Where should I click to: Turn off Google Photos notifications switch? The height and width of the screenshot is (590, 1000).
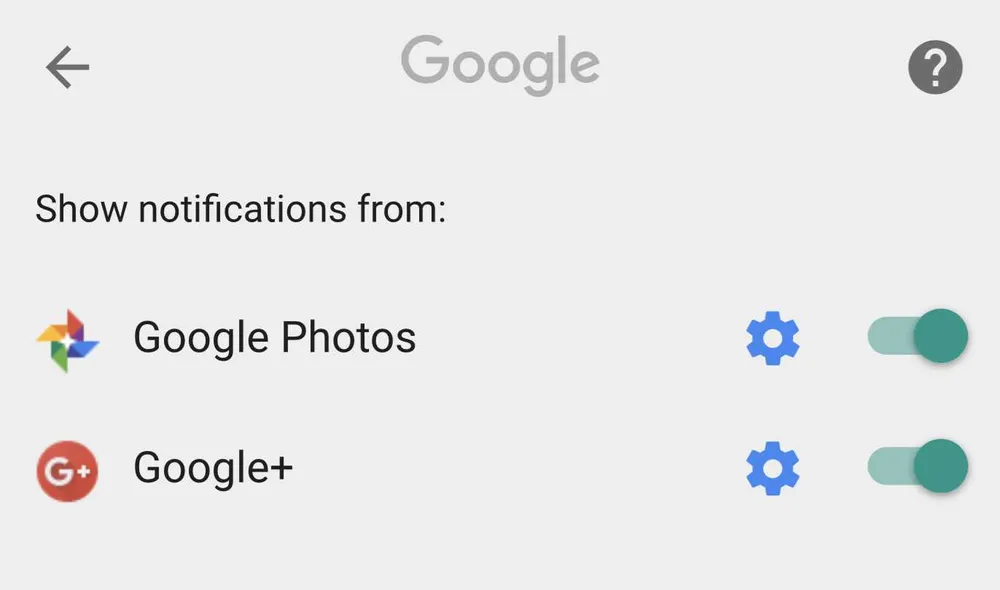pos(917,336)
